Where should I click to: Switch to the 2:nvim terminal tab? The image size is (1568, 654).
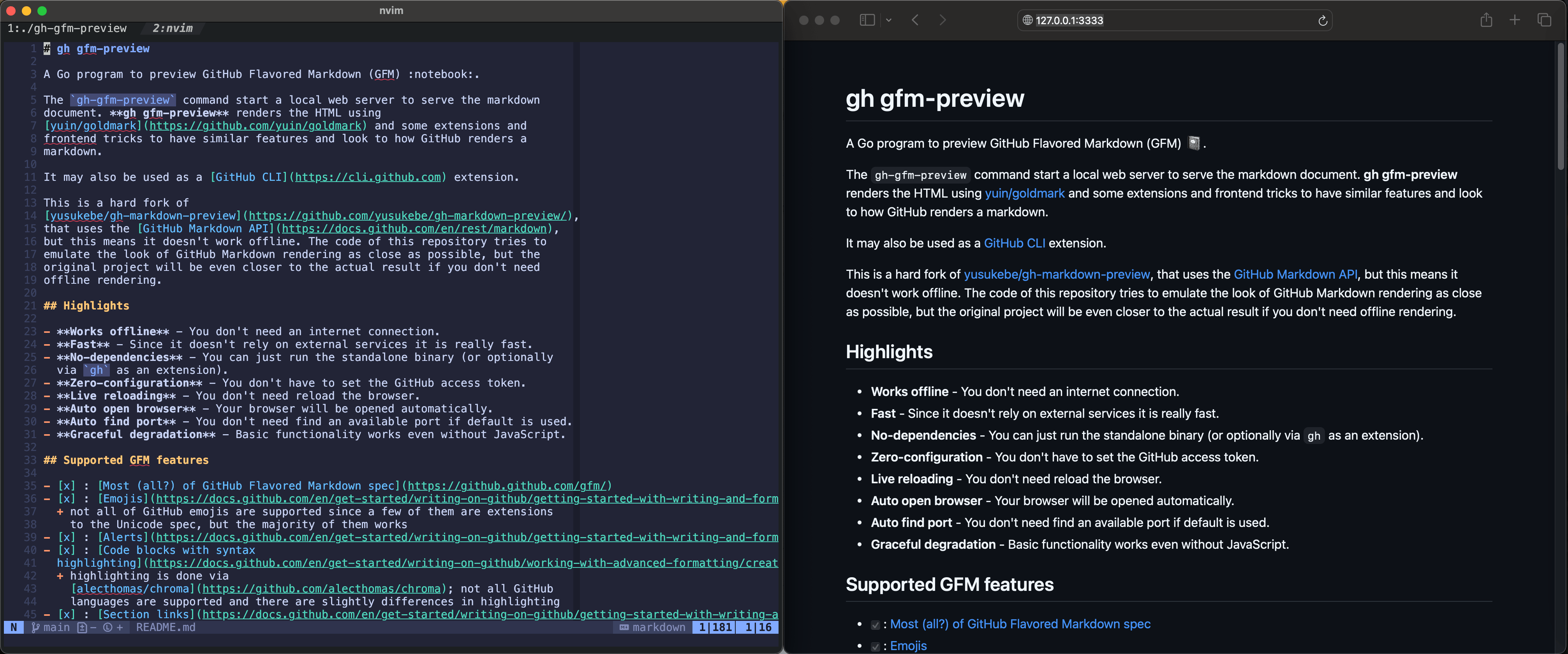[x=172, y=28]
